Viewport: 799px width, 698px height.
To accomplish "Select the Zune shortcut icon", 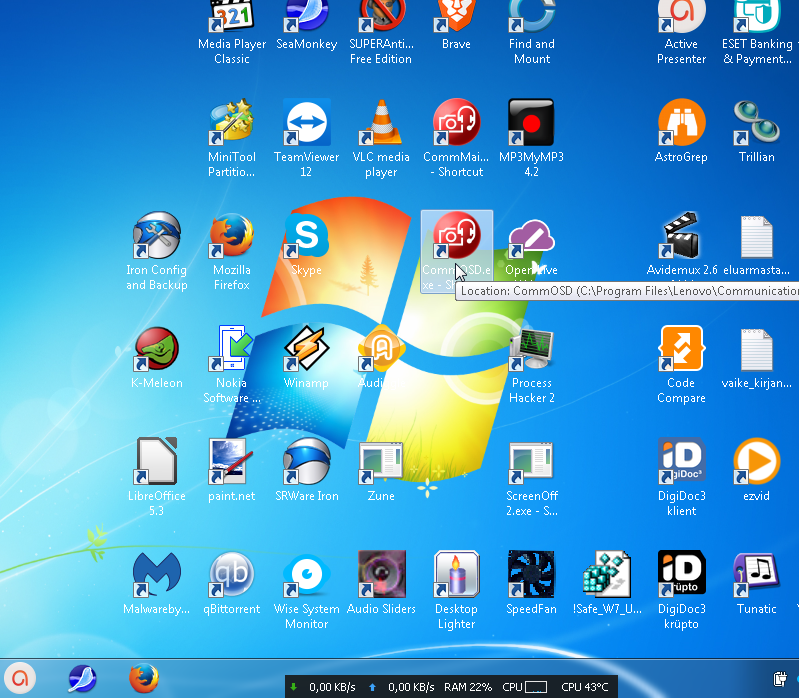I will [x=381, y=463].
